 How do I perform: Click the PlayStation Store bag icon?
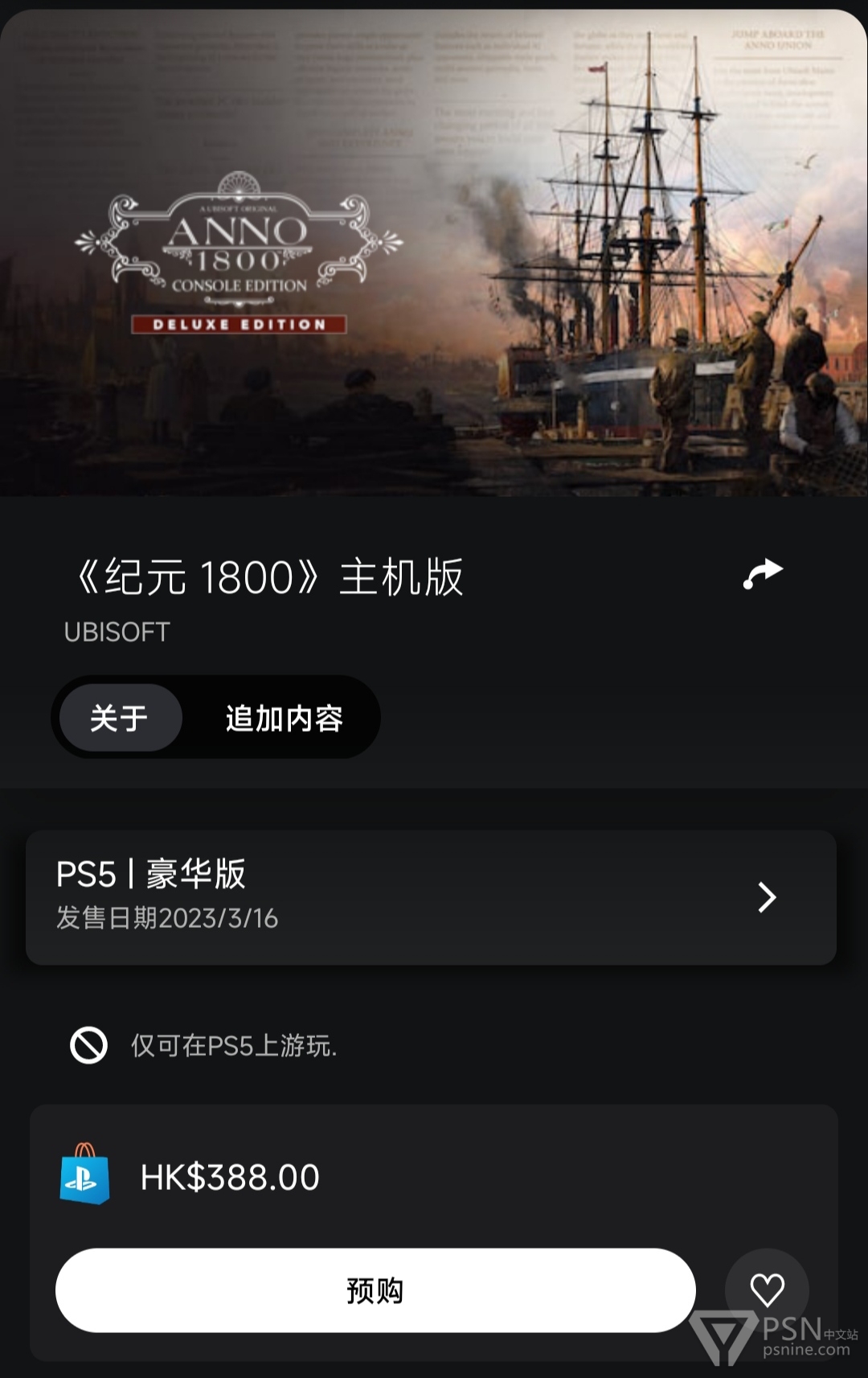point(84,1174)
